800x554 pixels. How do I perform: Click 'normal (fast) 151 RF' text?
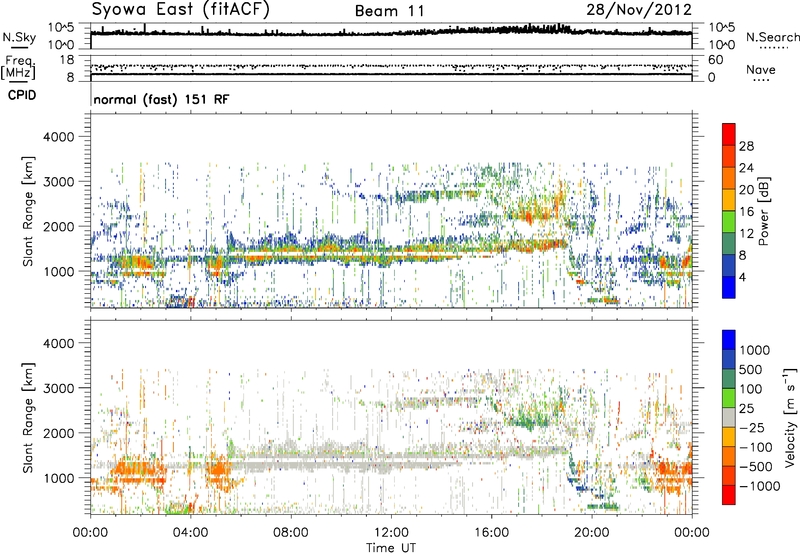(161, 99)
